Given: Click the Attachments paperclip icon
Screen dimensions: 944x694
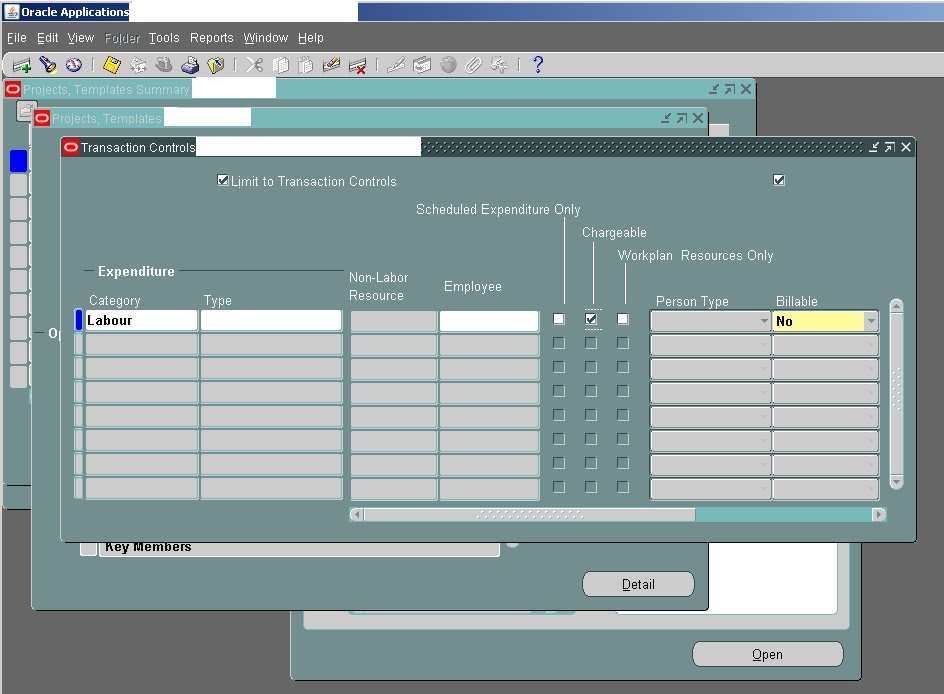Looking at the screenshot, I should point(474,65).
